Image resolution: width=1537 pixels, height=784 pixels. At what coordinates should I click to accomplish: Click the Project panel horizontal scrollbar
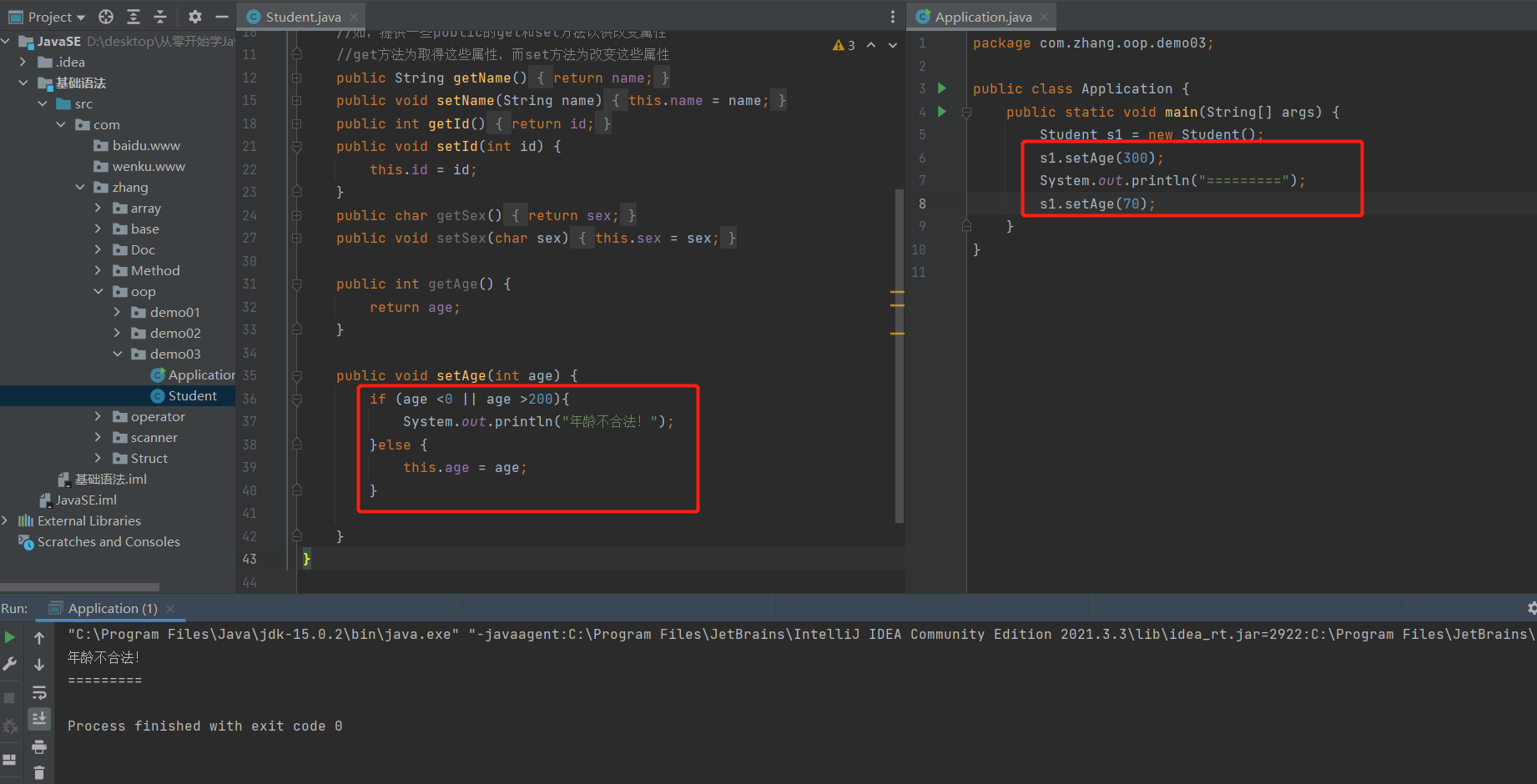[80, 587]
